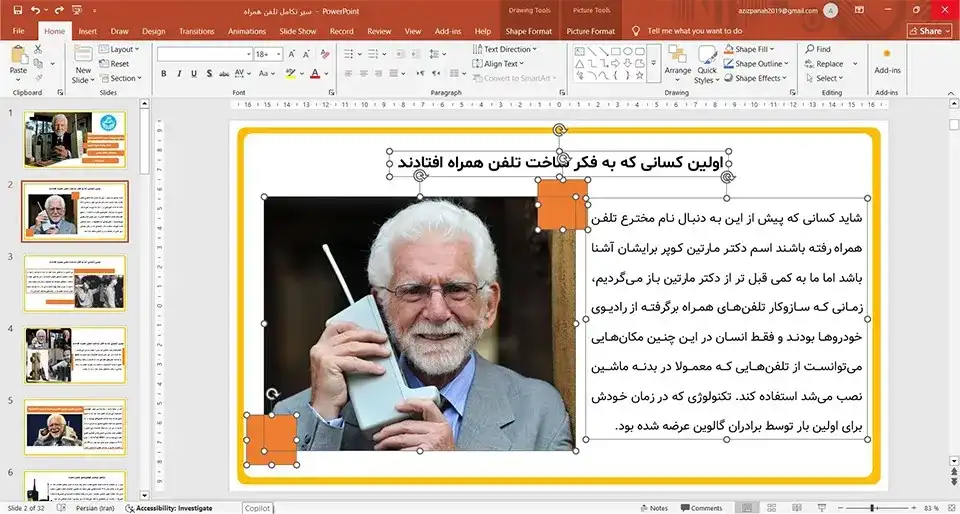Screen dimensions: 960x514
Task: Switch to the Animations tab
Action: click(x=247, y=31)
